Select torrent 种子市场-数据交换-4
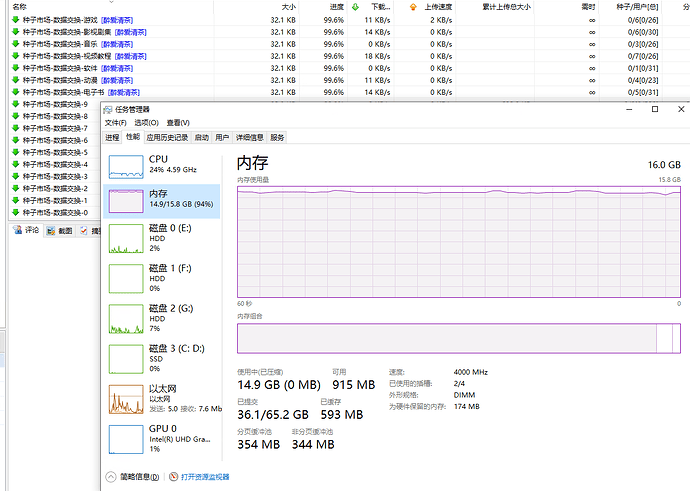690x491 pixels. tap(55, 164)
